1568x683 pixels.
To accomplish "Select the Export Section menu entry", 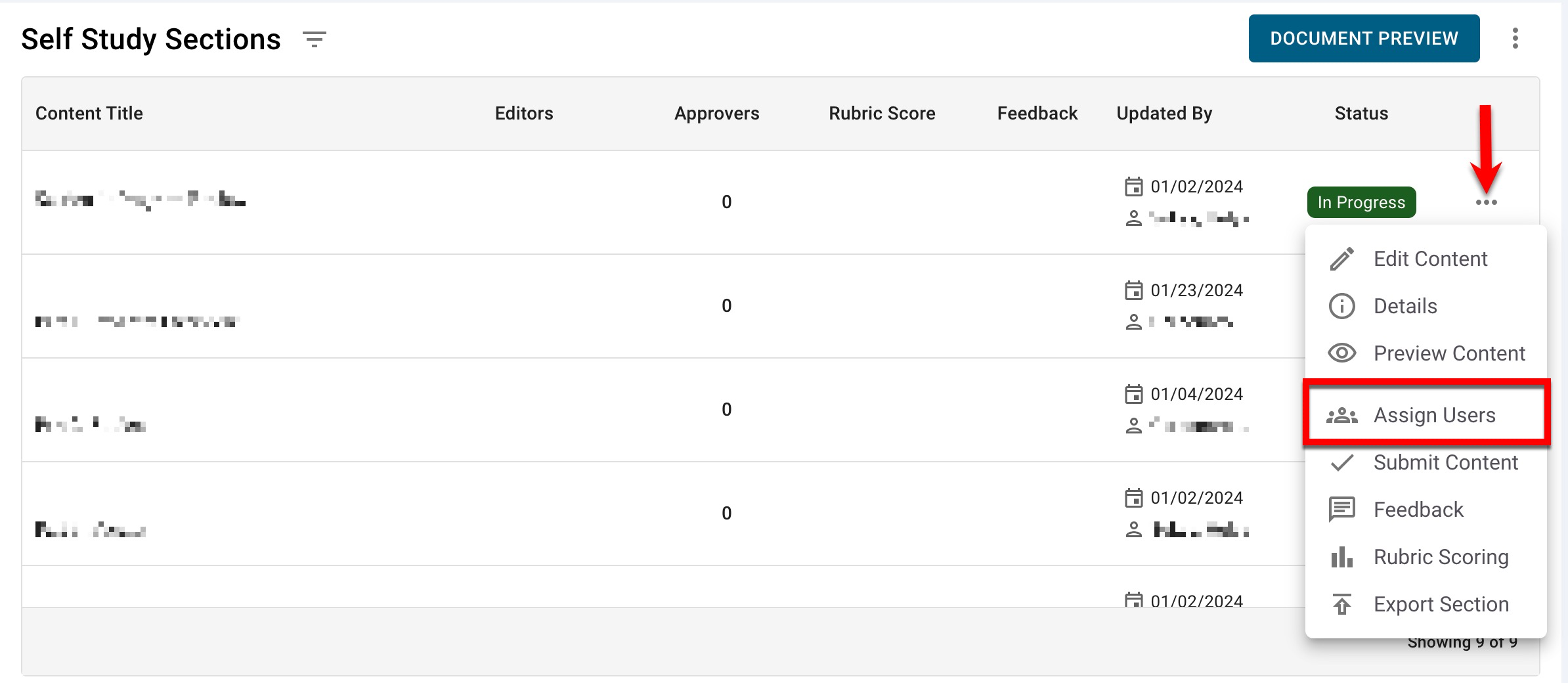I will (1441, 604).
